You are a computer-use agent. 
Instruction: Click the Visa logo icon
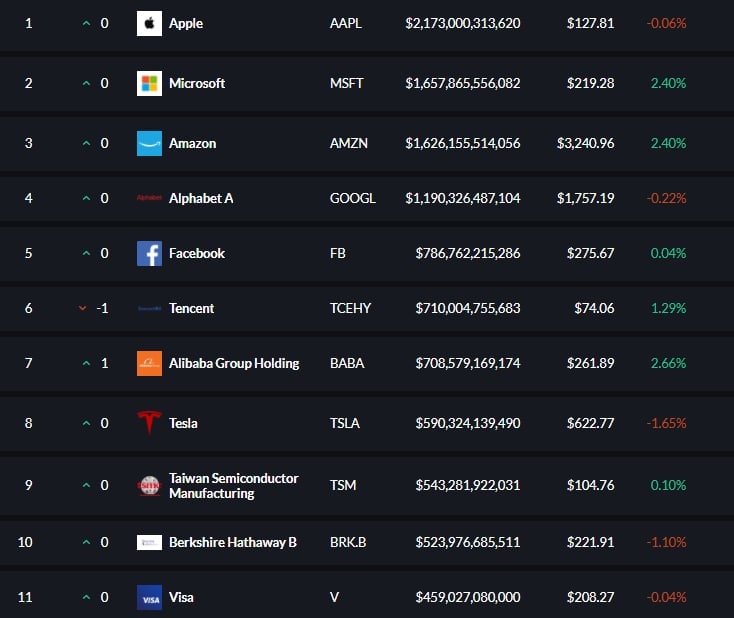[x=149, y=597]
